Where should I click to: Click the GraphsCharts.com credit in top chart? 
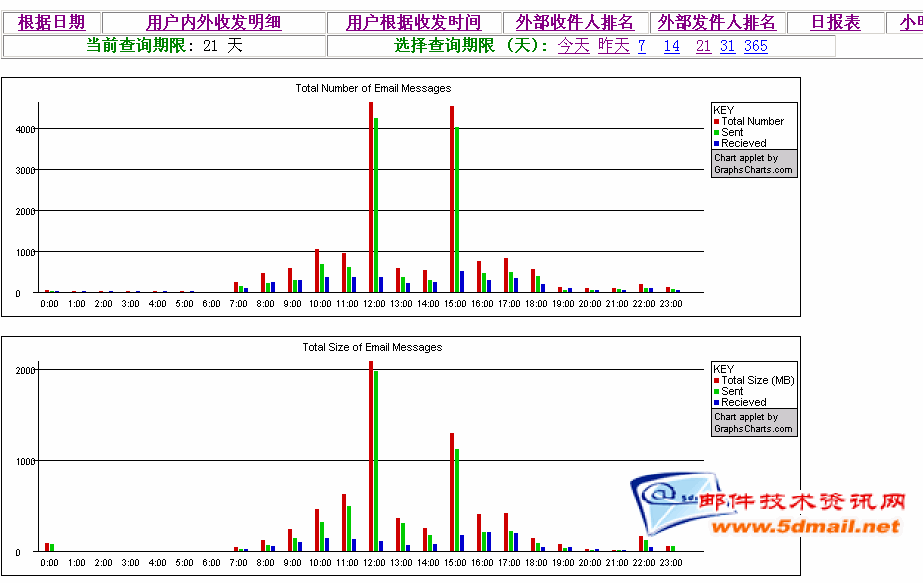tap(754, 164)
